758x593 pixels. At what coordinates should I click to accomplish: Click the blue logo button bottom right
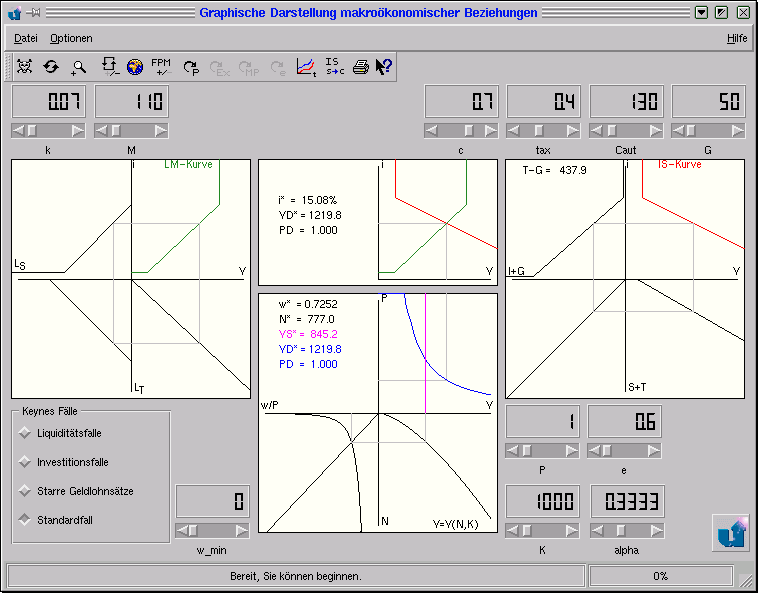(x=731, y=533)
